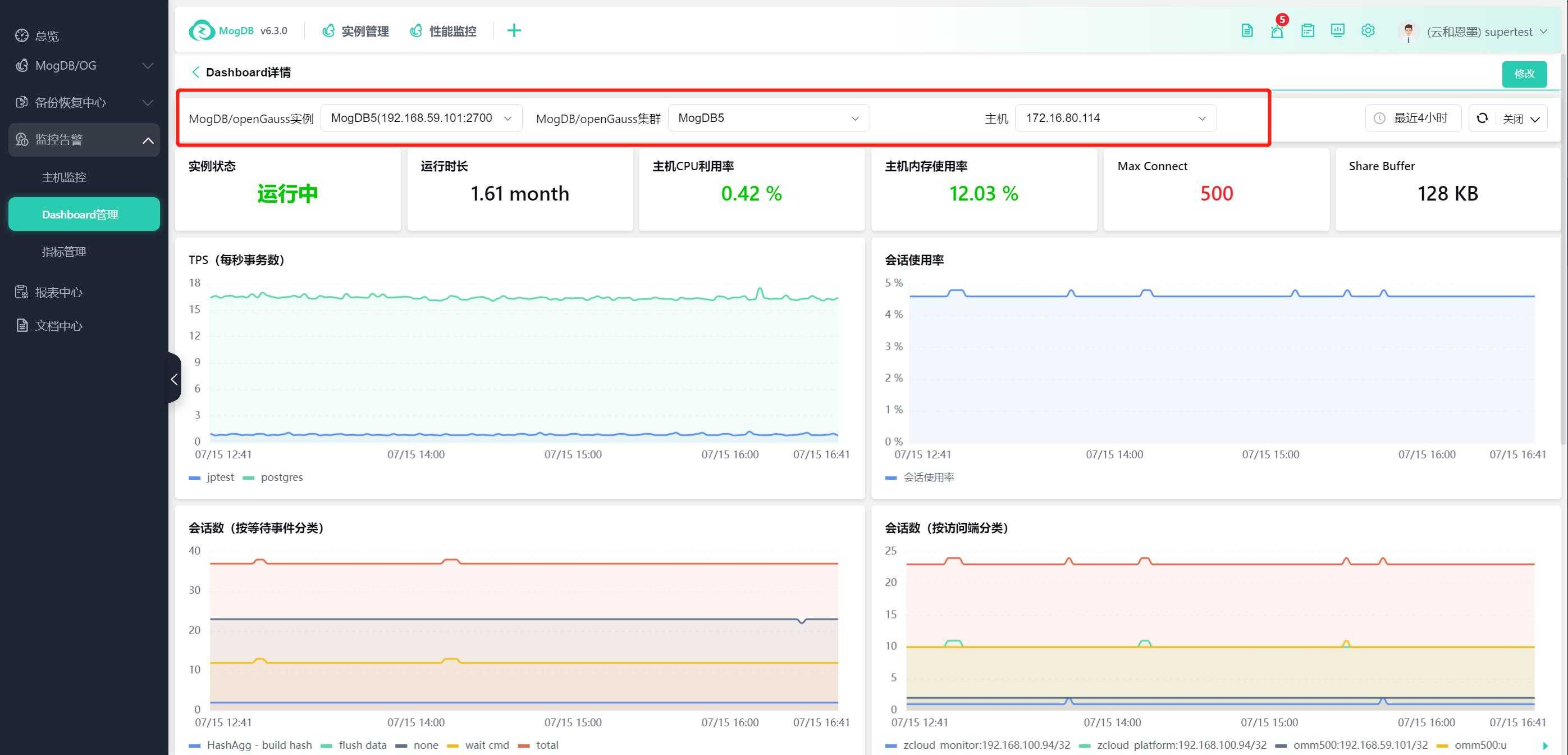Click the supertest user avatar

click(x=1408, y=31)
